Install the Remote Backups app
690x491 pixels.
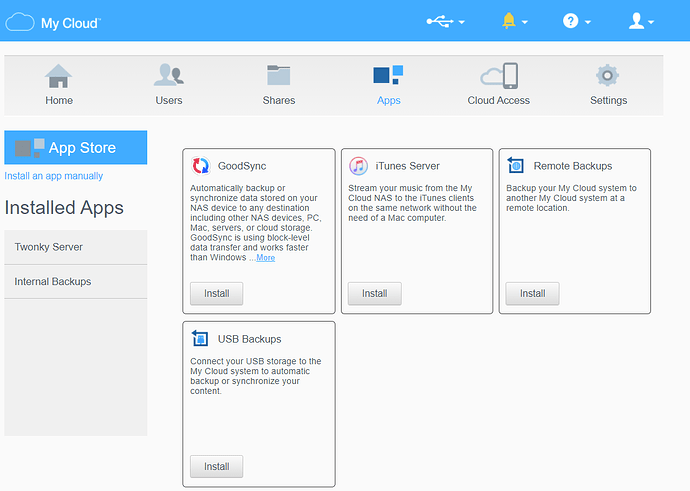click(x=532, y=293)
